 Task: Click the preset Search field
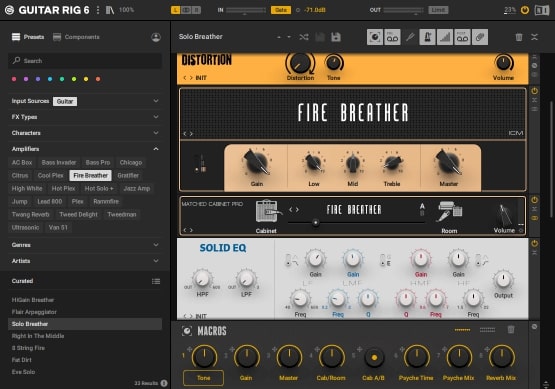pyautogui.click(x=85, y=61)
